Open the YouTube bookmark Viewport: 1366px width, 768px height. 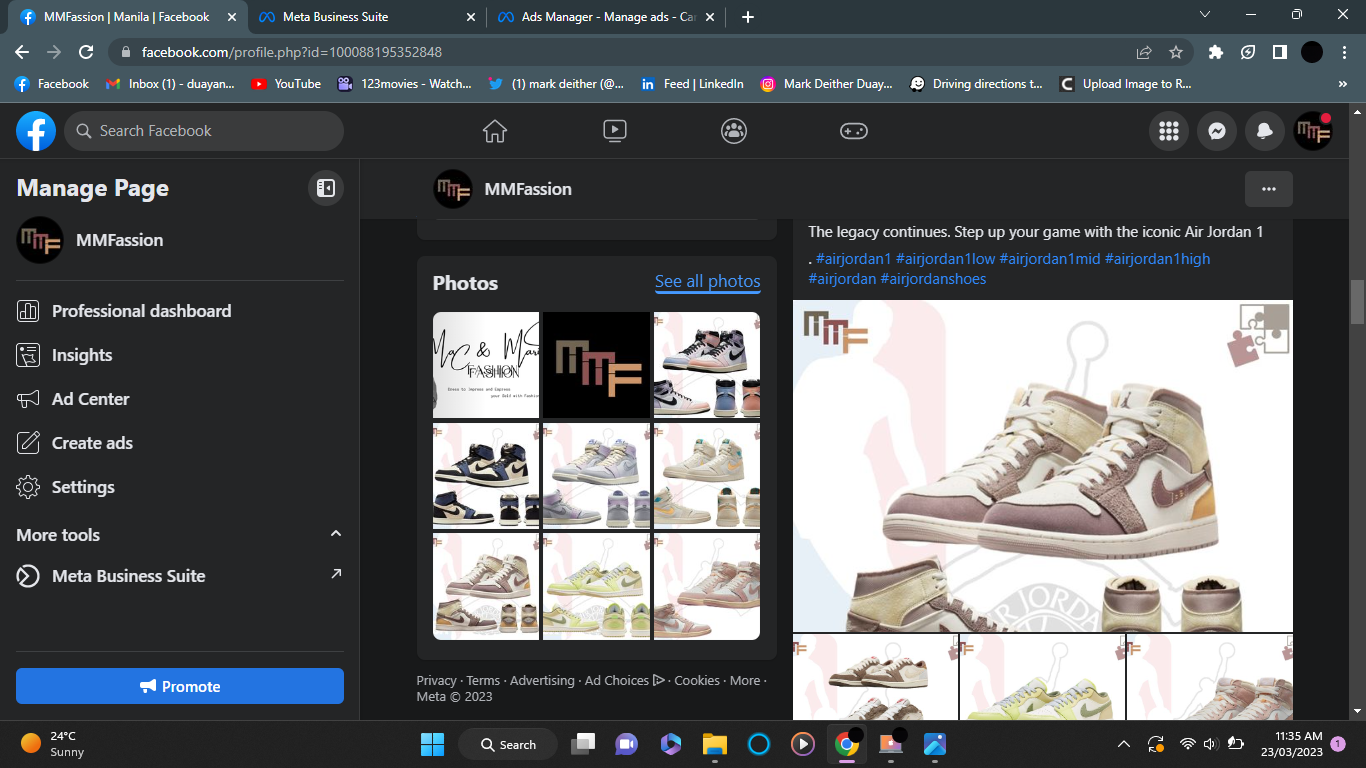tap(287, 84)
